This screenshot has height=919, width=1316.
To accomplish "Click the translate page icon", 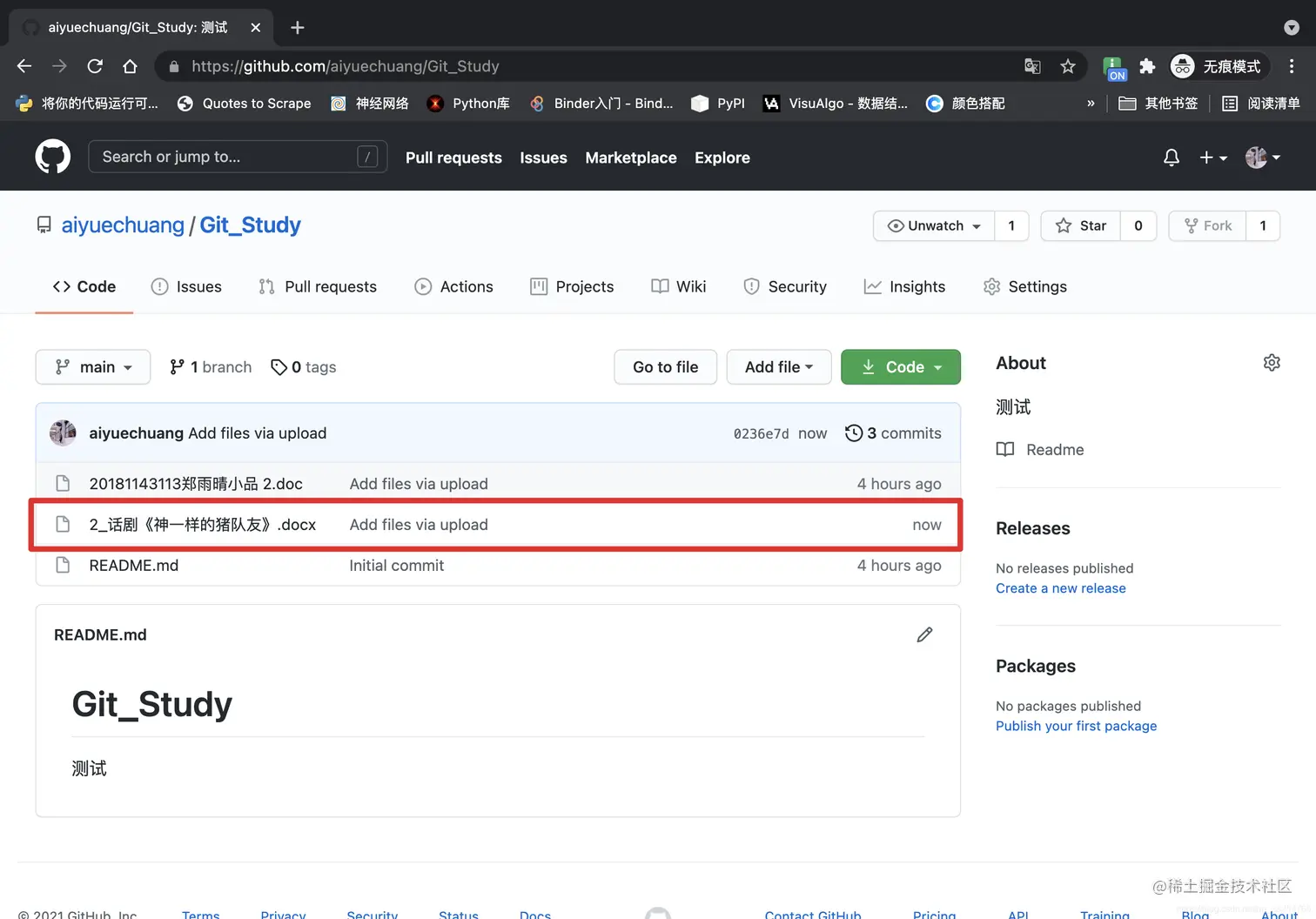I will (1033, 66).
